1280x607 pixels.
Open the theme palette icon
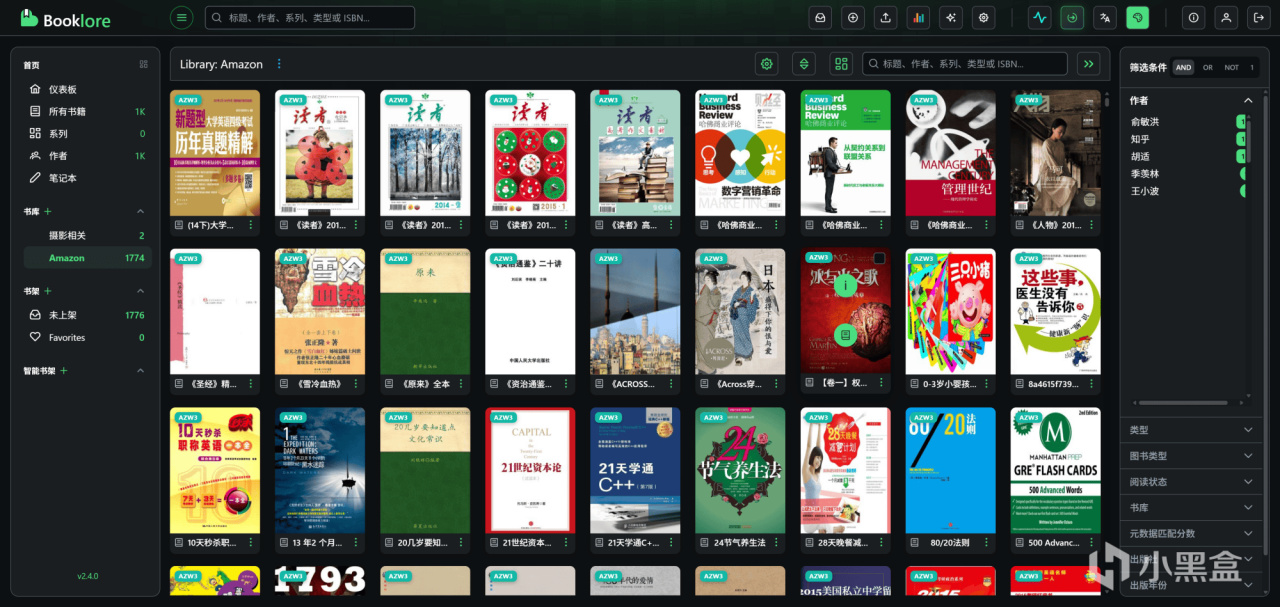(1137, 17)
